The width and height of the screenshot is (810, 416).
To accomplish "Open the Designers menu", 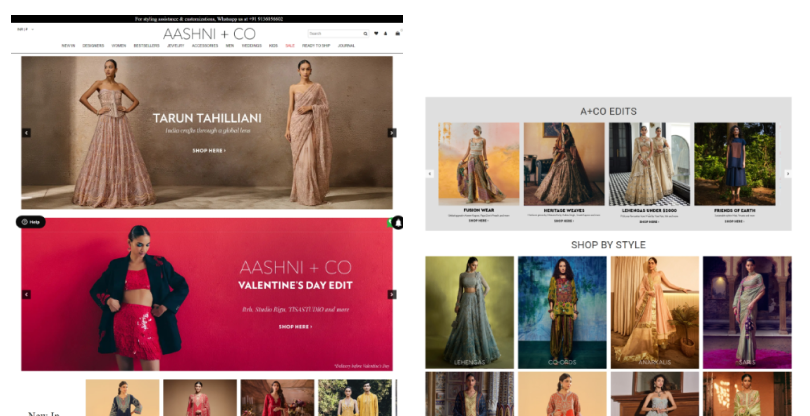I will [93, 46].
